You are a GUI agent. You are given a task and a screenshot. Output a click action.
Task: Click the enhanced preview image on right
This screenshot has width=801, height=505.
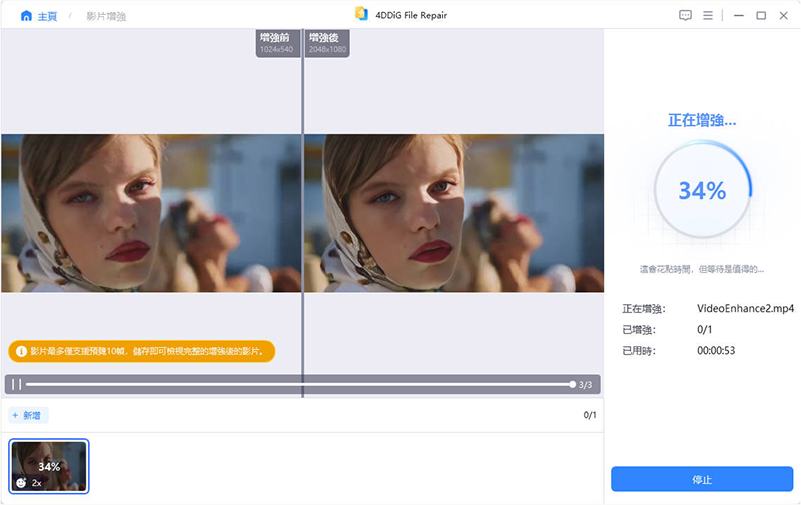coord(454,213)
